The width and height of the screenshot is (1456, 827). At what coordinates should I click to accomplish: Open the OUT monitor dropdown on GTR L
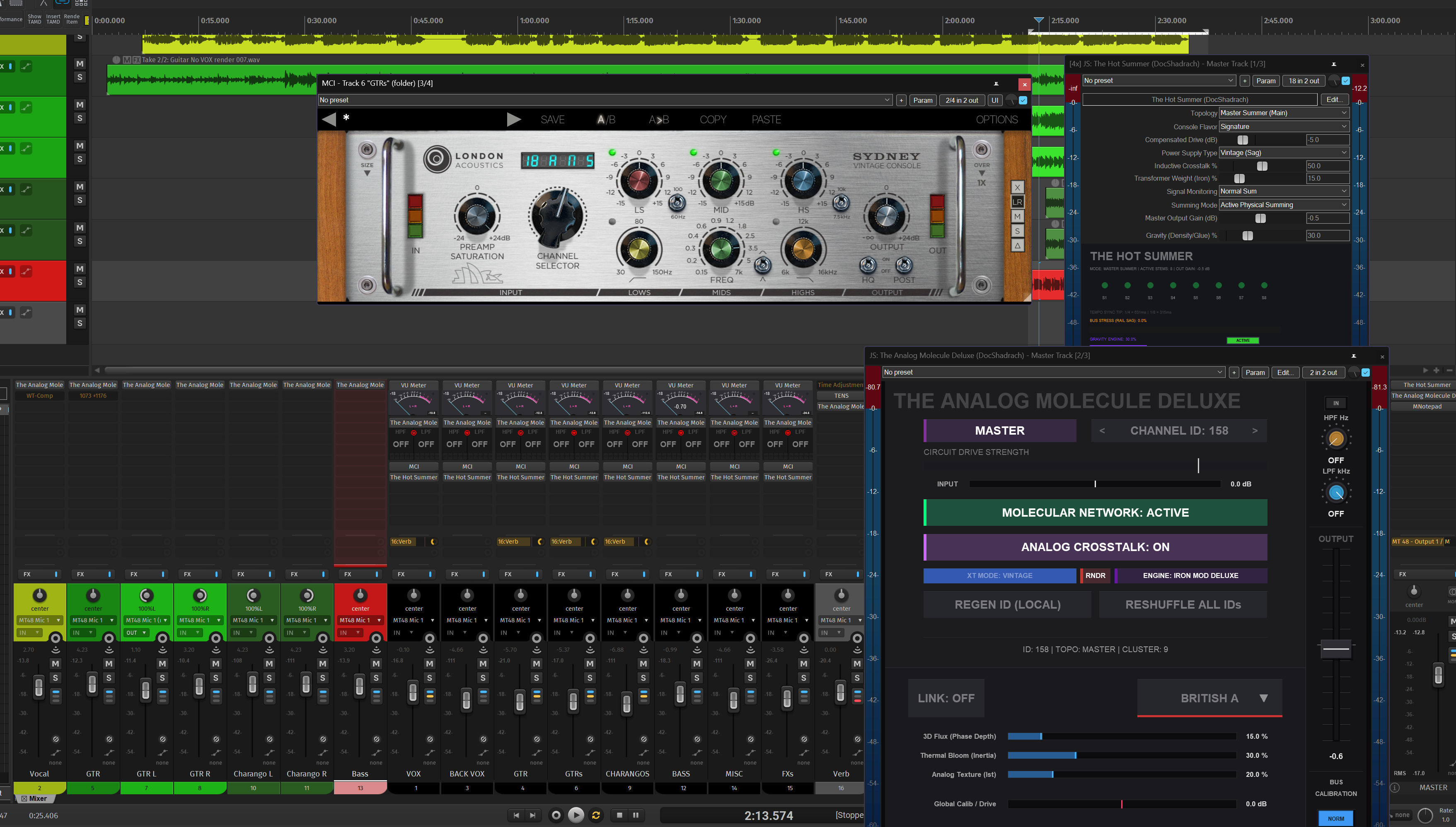point(136,633)
